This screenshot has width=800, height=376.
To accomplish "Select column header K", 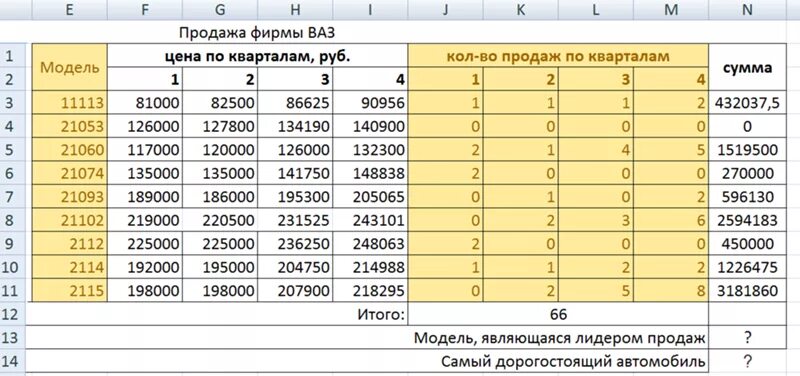I will (521, 10).
